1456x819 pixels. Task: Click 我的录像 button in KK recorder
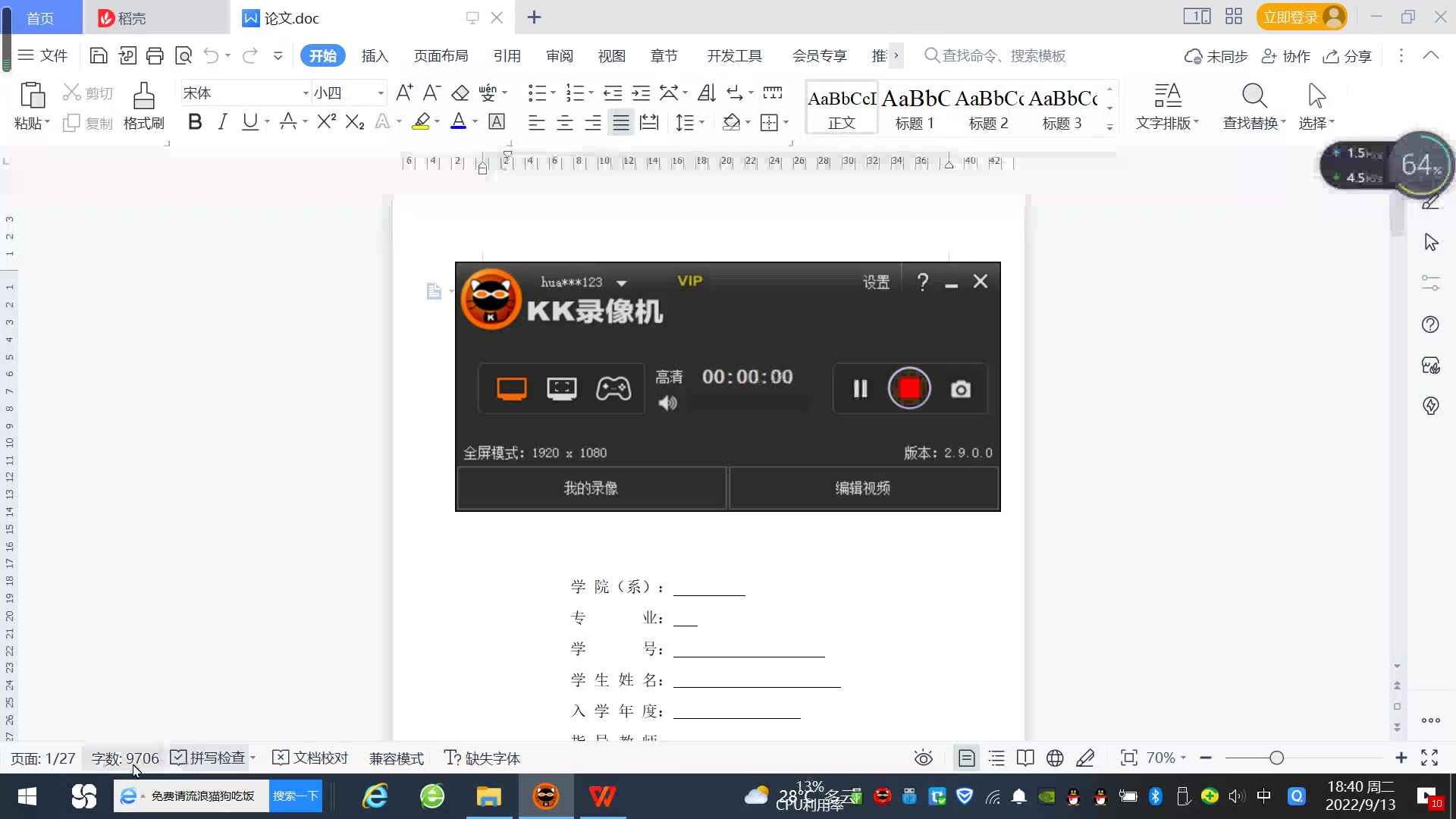click(x=591, y=488)
